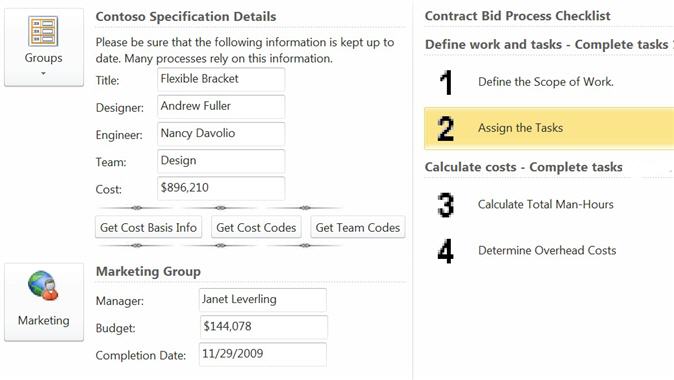This screenshot has width=674, height=380.
Task: Click Get Cost Basis Info button
Action: 148,227
